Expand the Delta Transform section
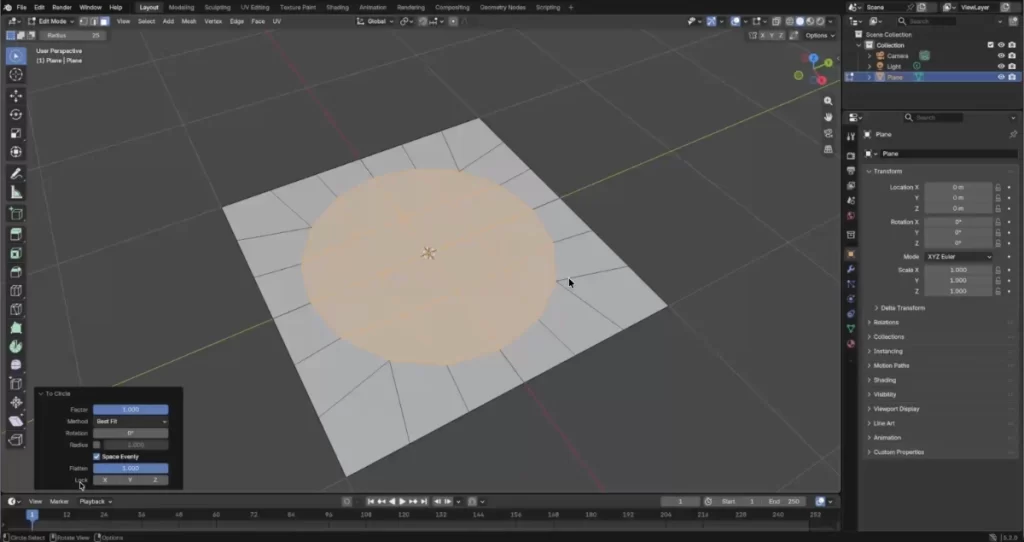The width and height of the screenshot is (1024, 542). (903, 308)
